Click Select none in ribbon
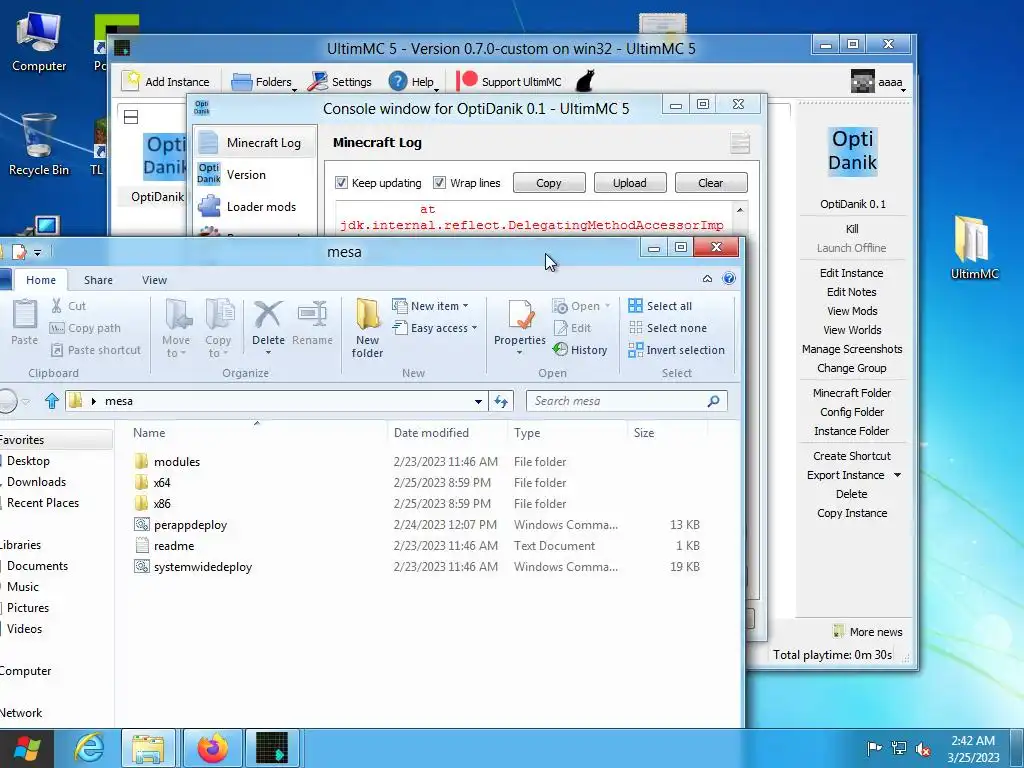 [x=667, y=328]
